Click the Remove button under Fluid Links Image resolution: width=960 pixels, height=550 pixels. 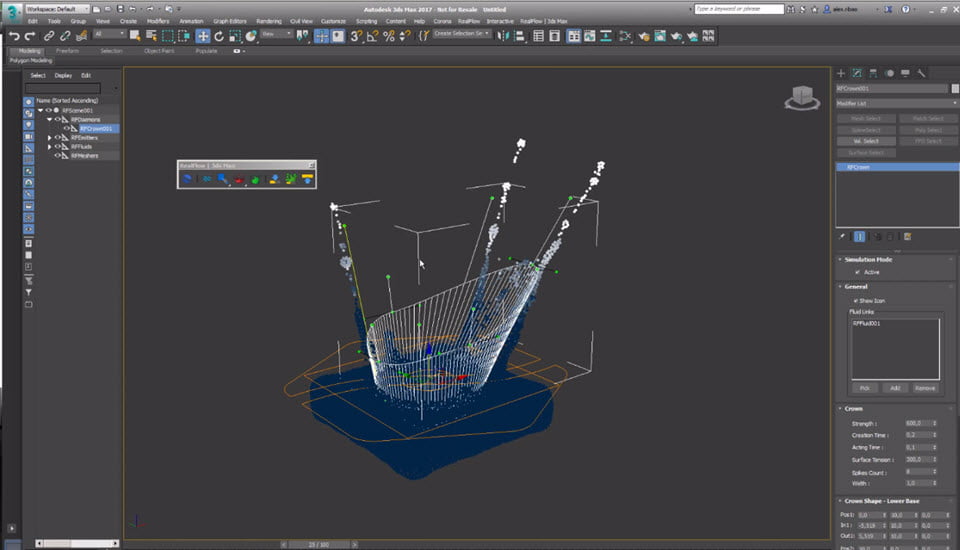[x=925, y=388]
